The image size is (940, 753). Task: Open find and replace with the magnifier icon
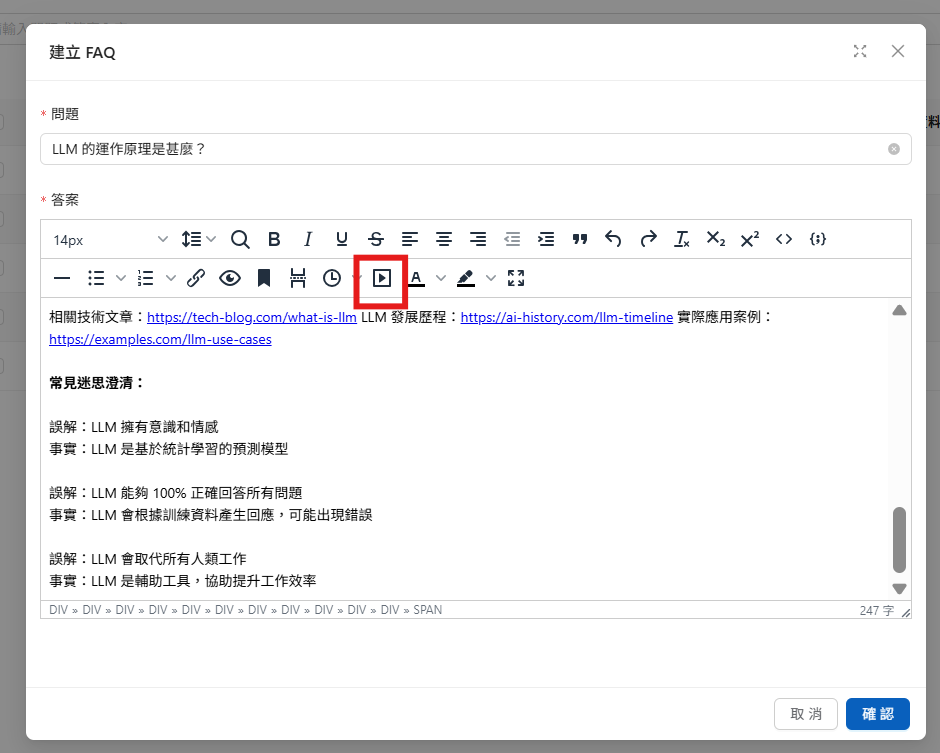[240, 239]
